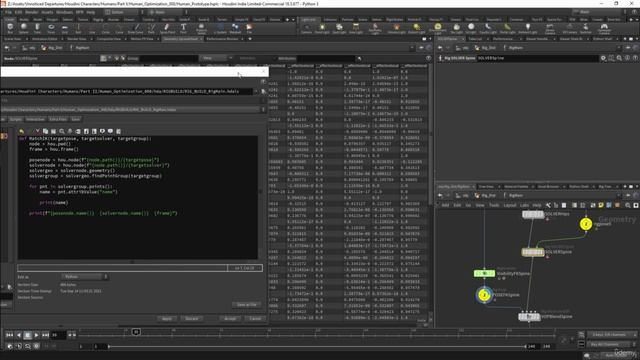
Task: Select the KDFBlendSpine node in the network
Action: pyautogui.click(x=529, y=316)
